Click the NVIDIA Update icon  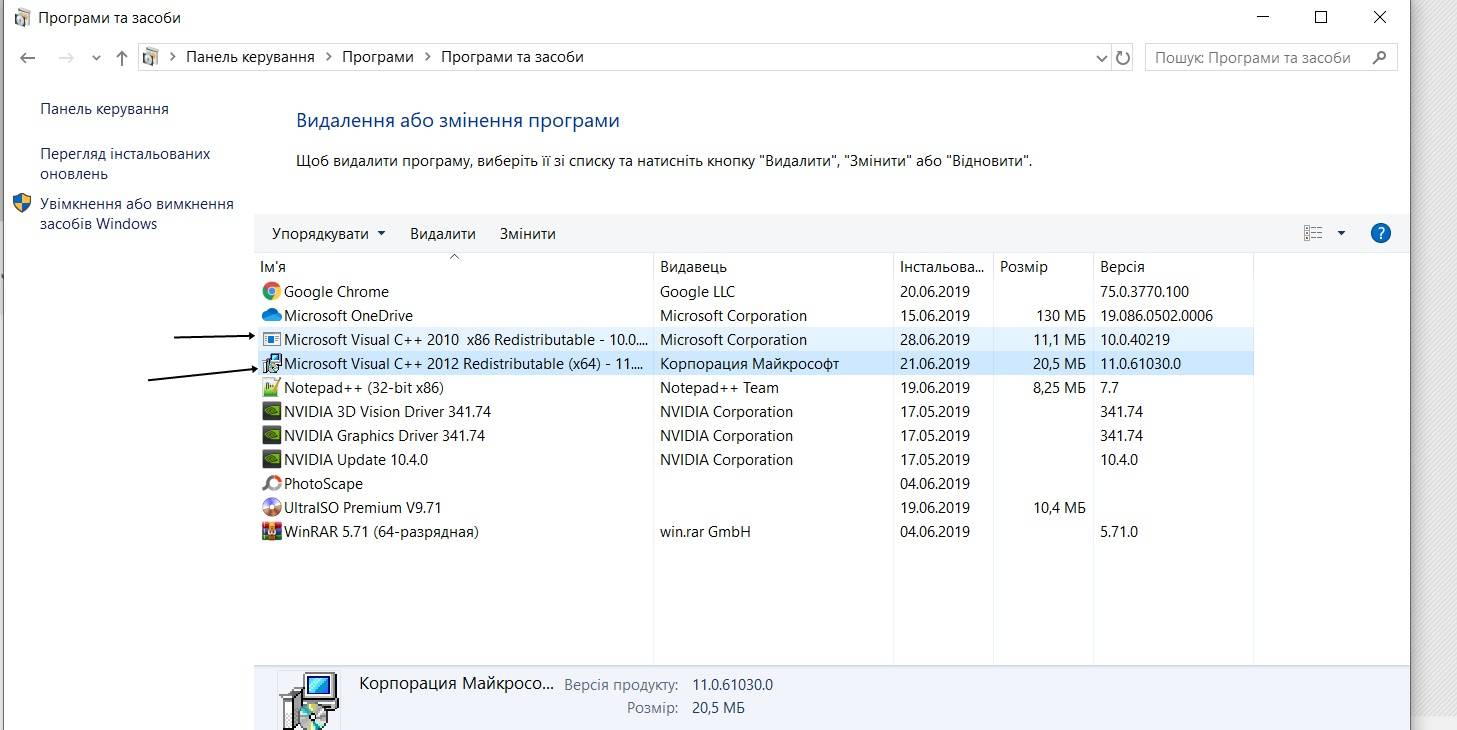[271, 460]
